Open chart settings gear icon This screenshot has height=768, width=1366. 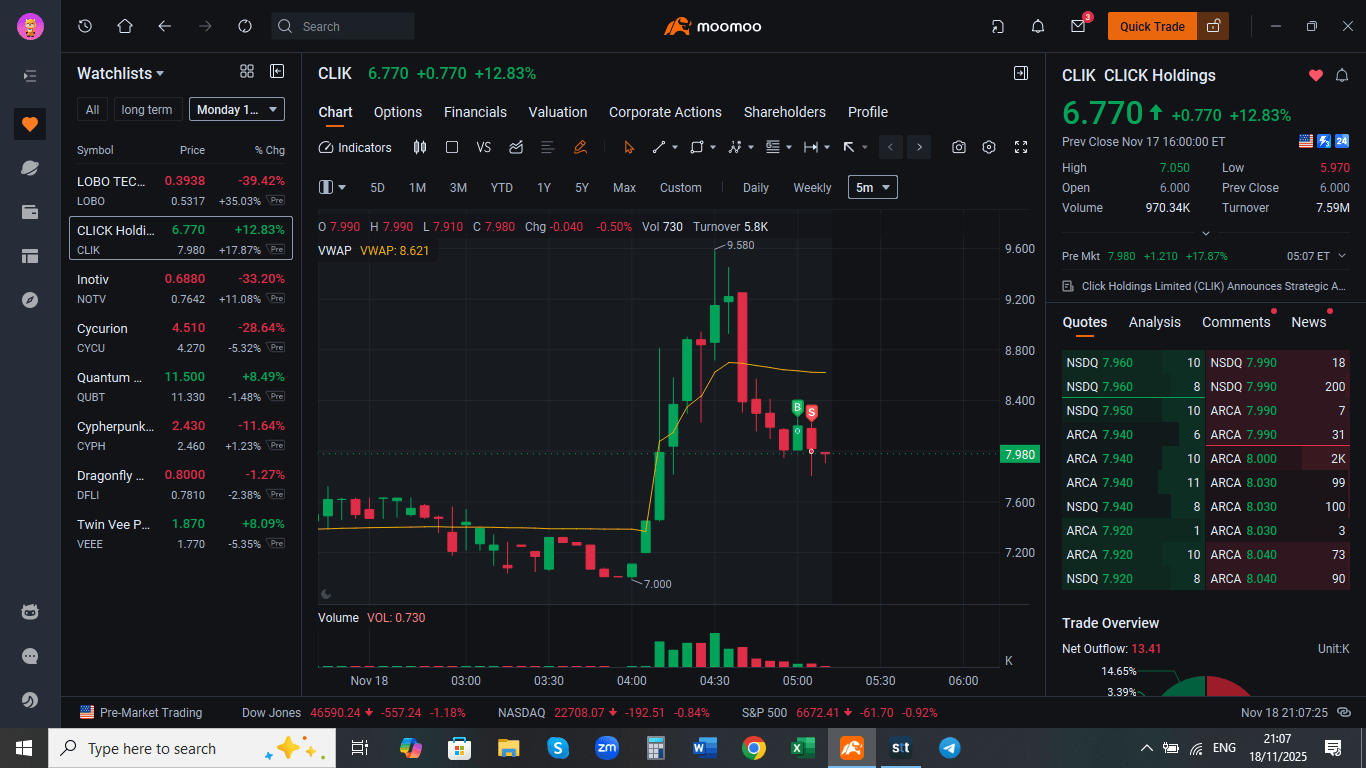tap(989, 147)
